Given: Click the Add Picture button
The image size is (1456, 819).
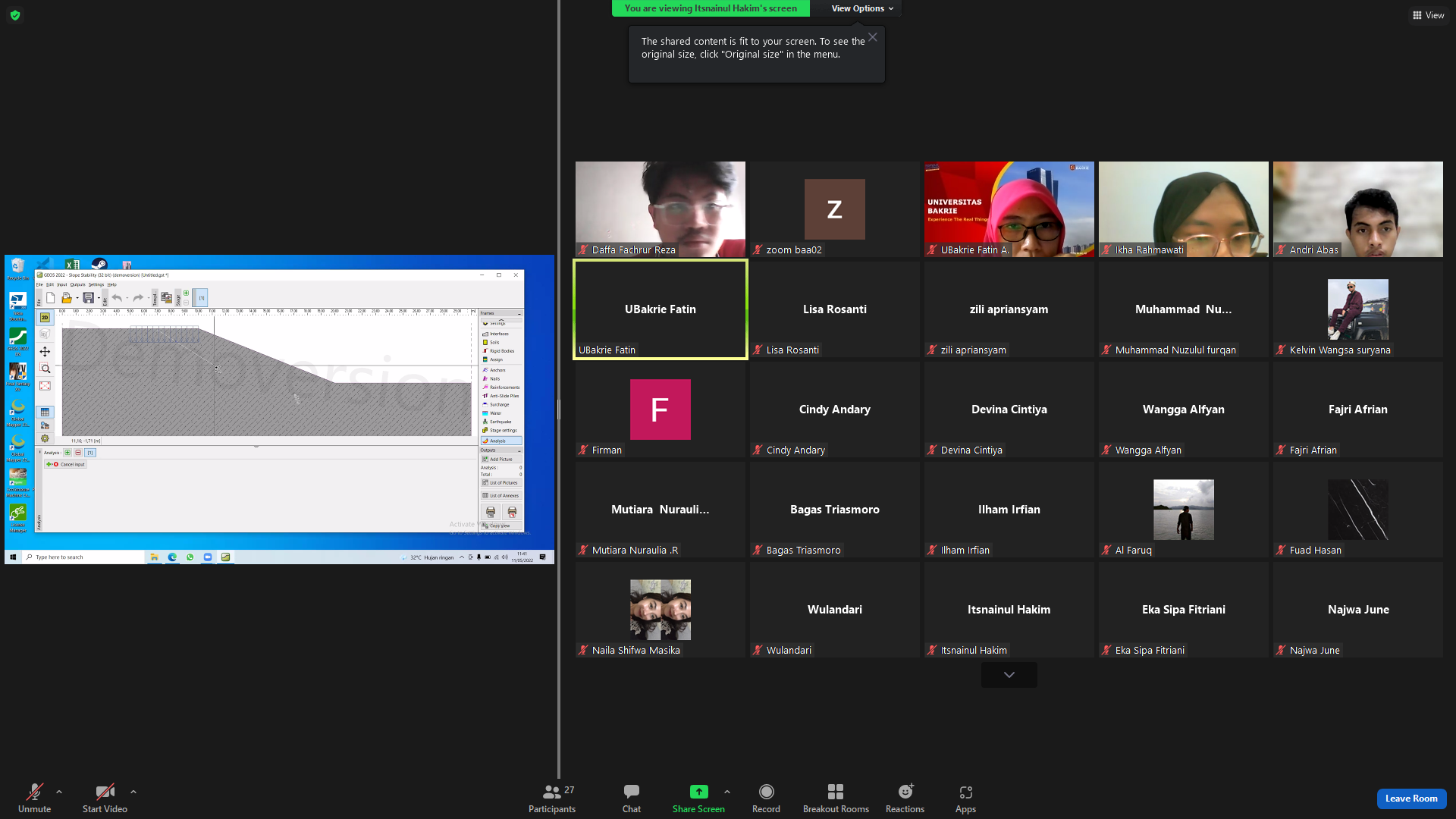Looking at the screenshot, I should coord(501,459).
